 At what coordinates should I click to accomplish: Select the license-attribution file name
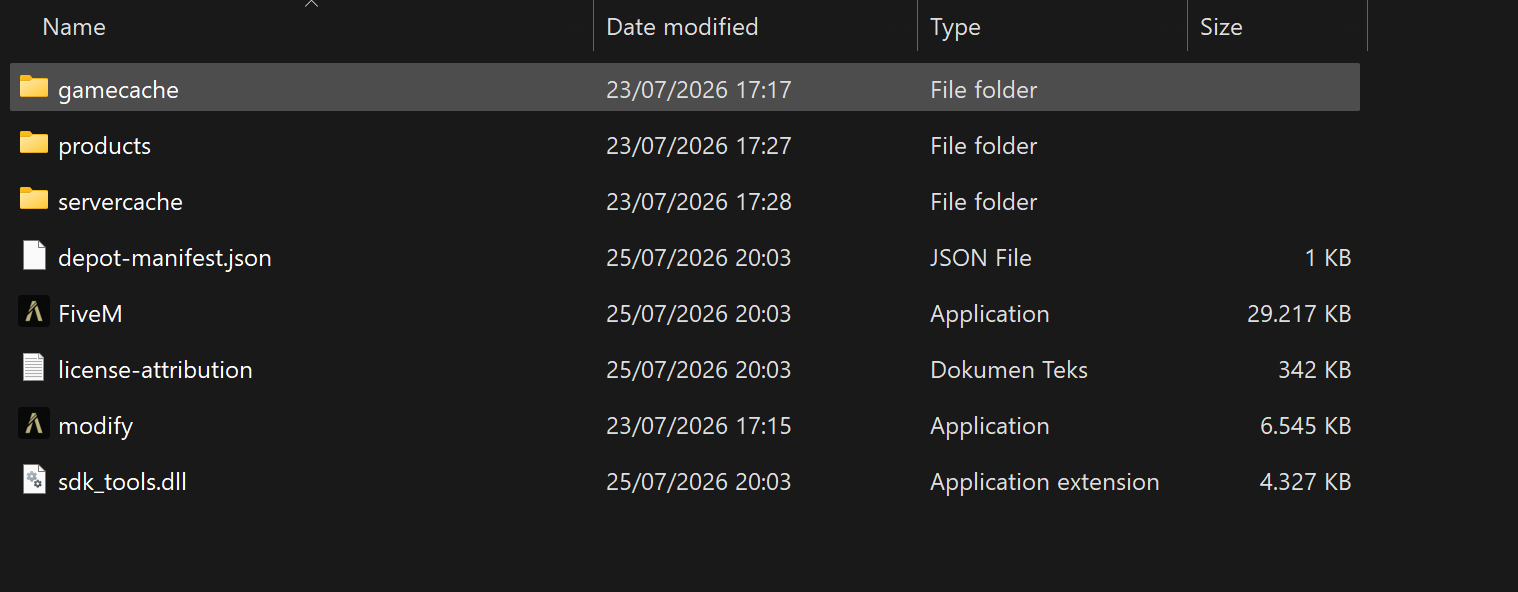point(155,370)
